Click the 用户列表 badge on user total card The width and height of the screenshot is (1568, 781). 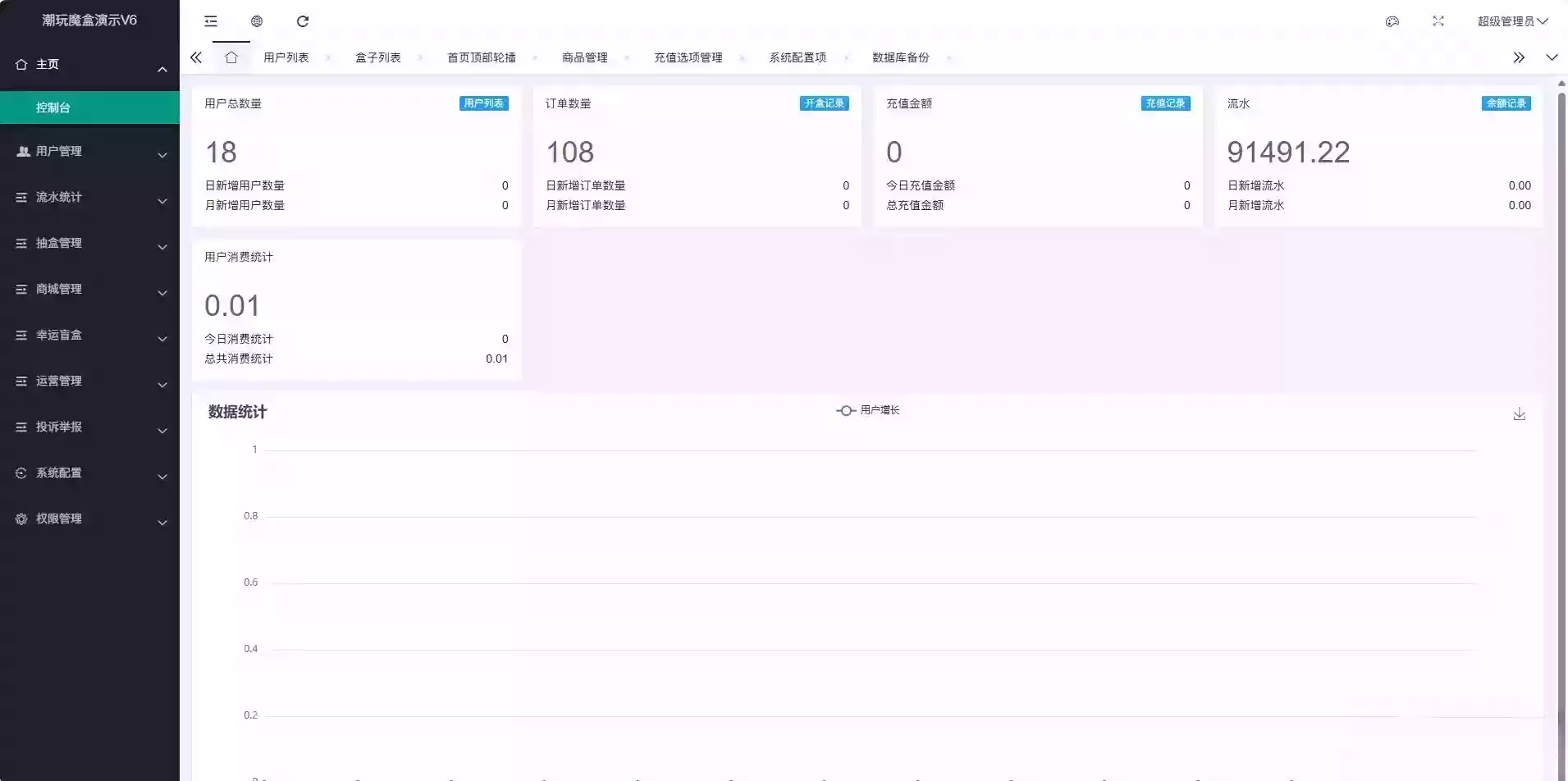[483, 103]
